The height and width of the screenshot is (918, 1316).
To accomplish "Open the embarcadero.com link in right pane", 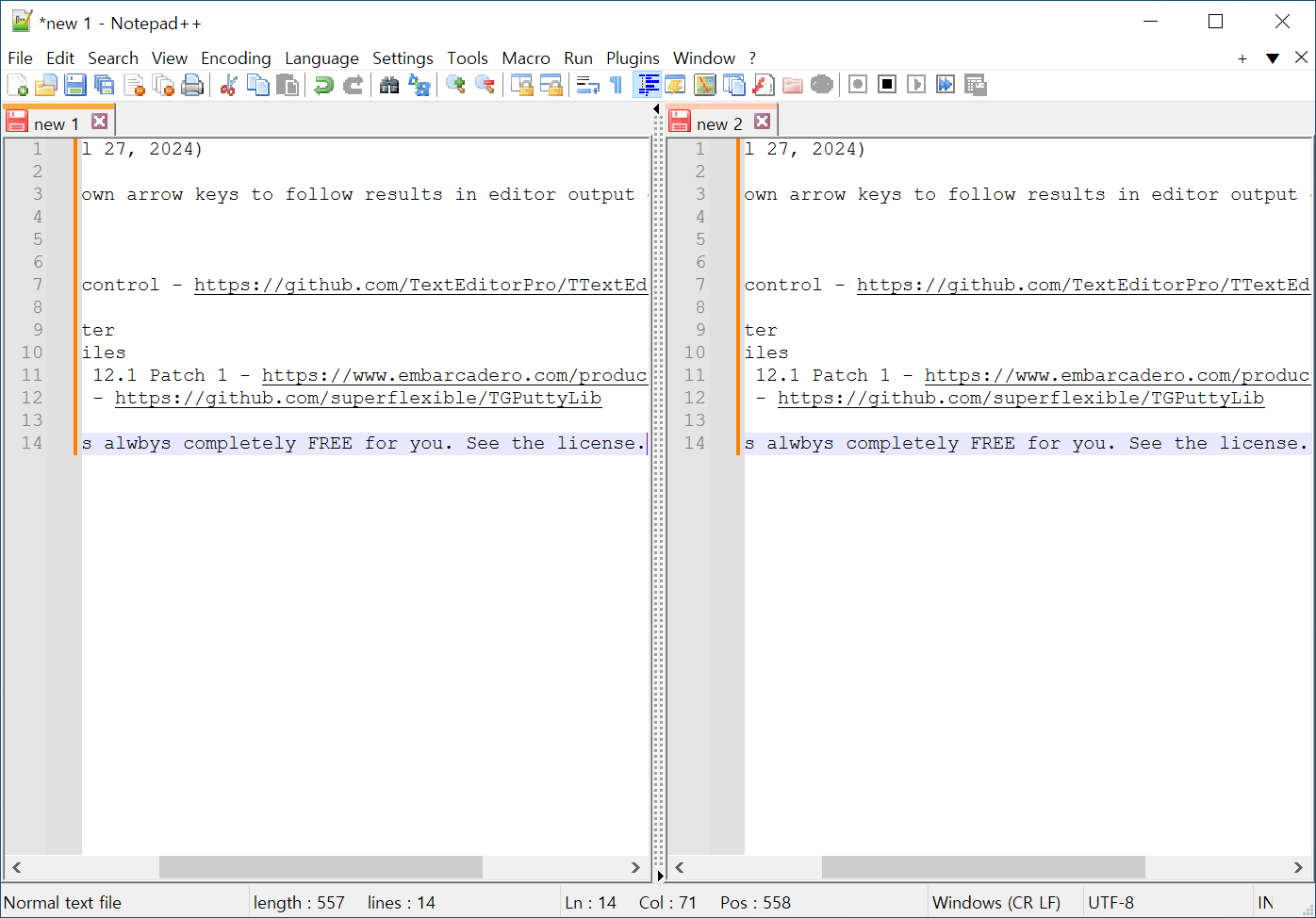I will (1117, 375).
